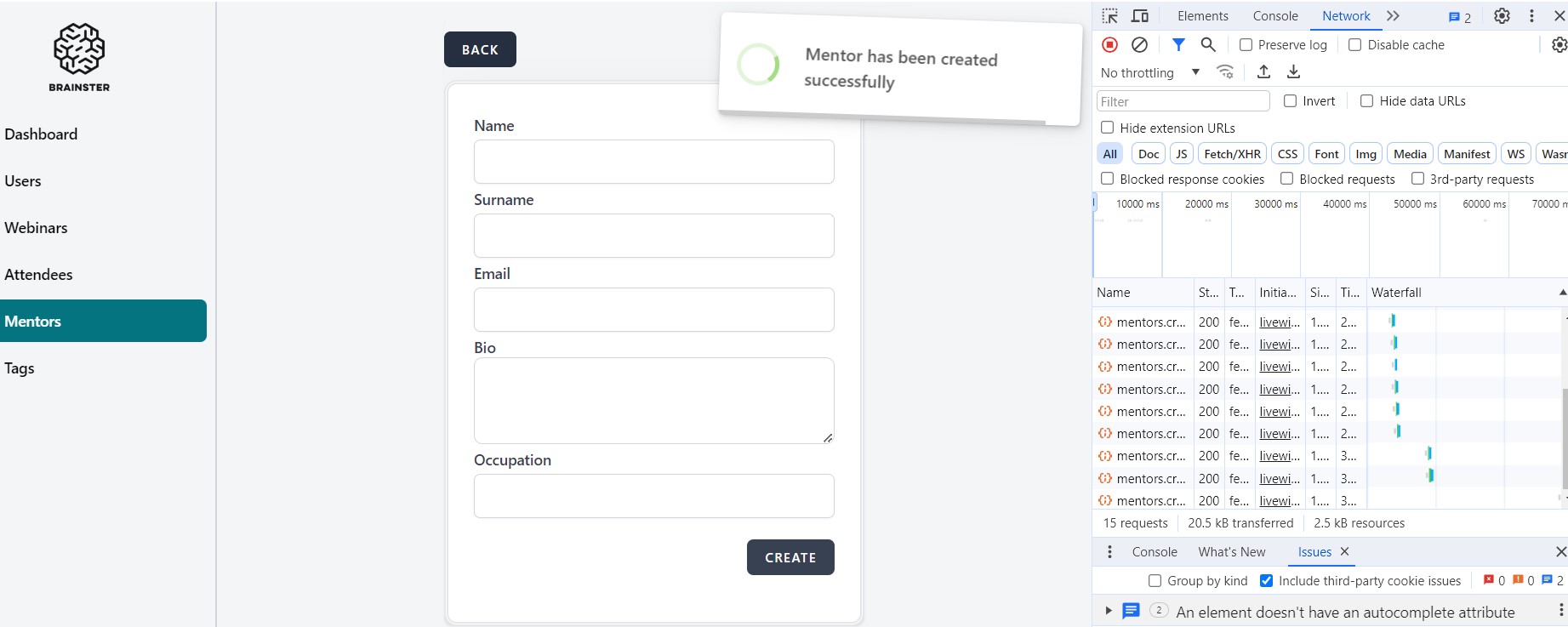Open DevTools settings gear
The width and height of the screenshot is (1568, 627).
pos(1502,16)
